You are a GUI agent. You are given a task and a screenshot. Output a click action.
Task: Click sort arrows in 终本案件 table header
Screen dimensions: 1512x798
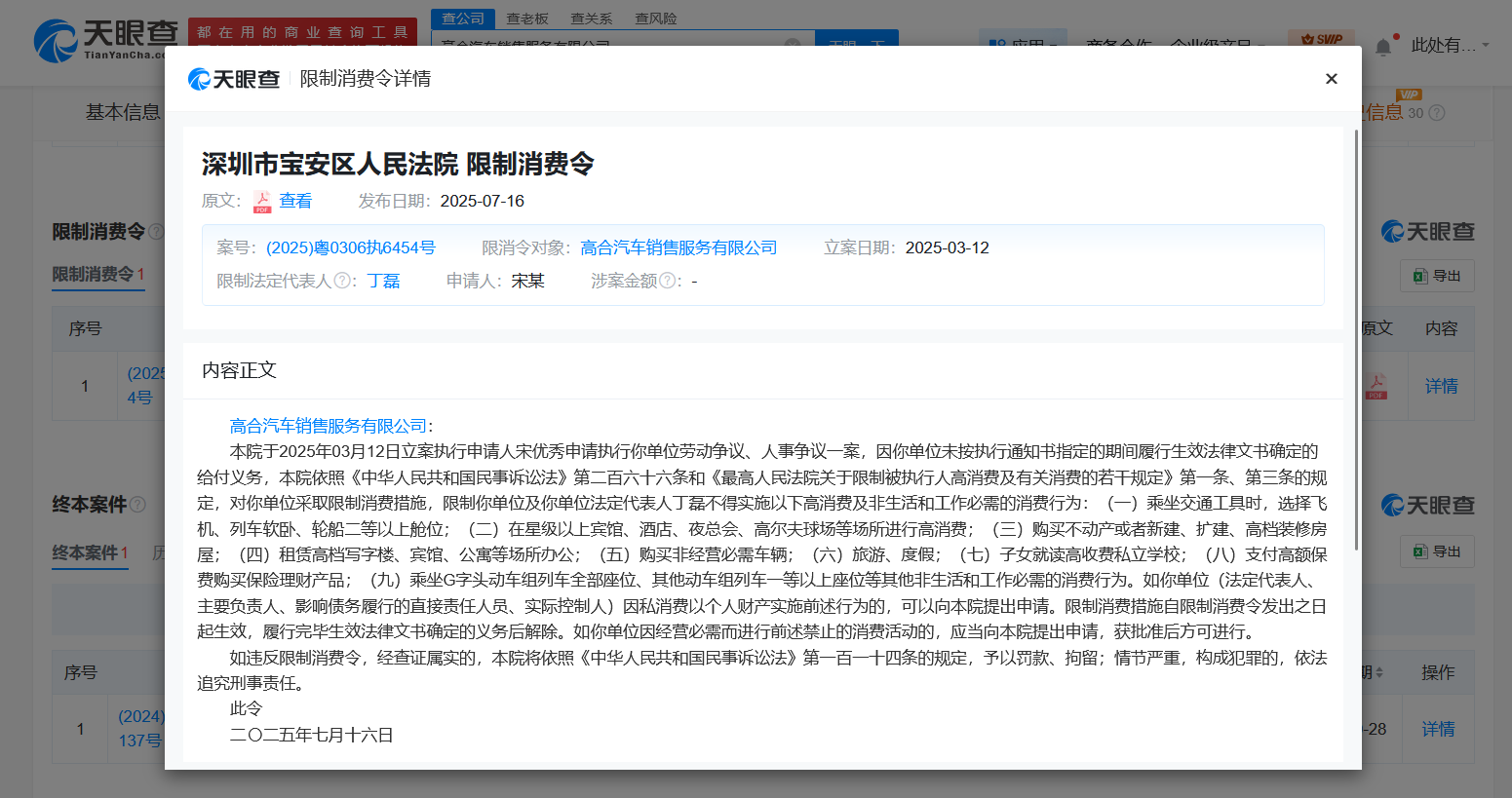pos(1378,673)
